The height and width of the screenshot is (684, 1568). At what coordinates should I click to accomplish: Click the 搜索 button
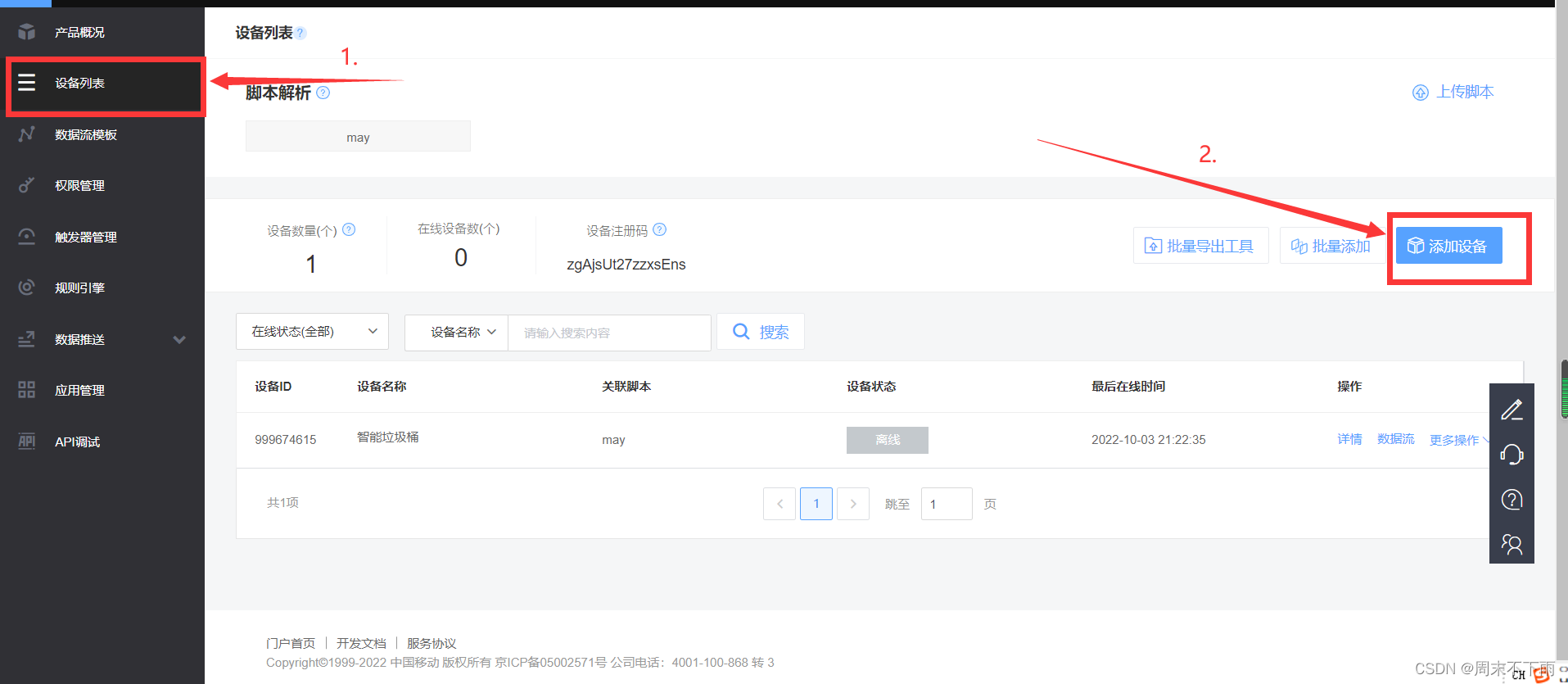tap(761, 332)
